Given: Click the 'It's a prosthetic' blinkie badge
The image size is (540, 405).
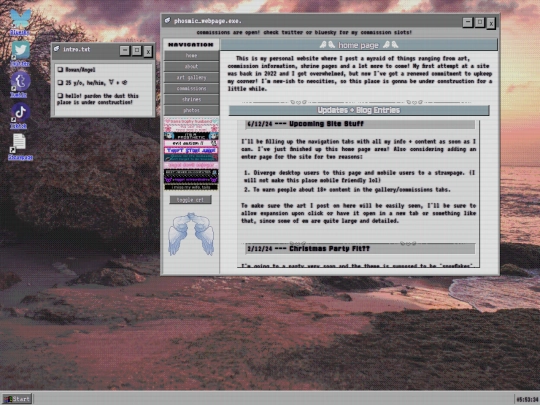Looking at the screenshot, I should pyautogui.click(x=191, y=136).
